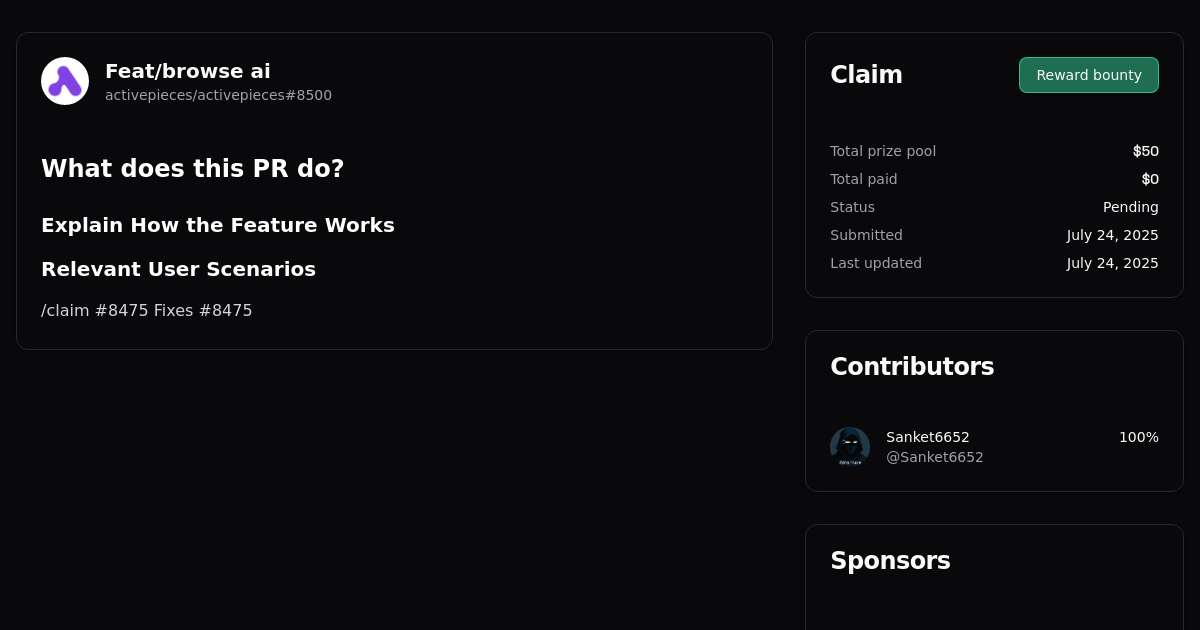Click the "What does this PR do?" heading
The width and height of the screenshot is (1200, 630).
(193, 169)
